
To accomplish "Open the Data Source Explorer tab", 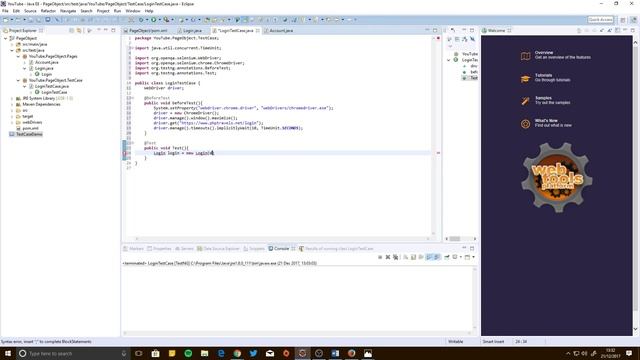I will pos(218,249).
